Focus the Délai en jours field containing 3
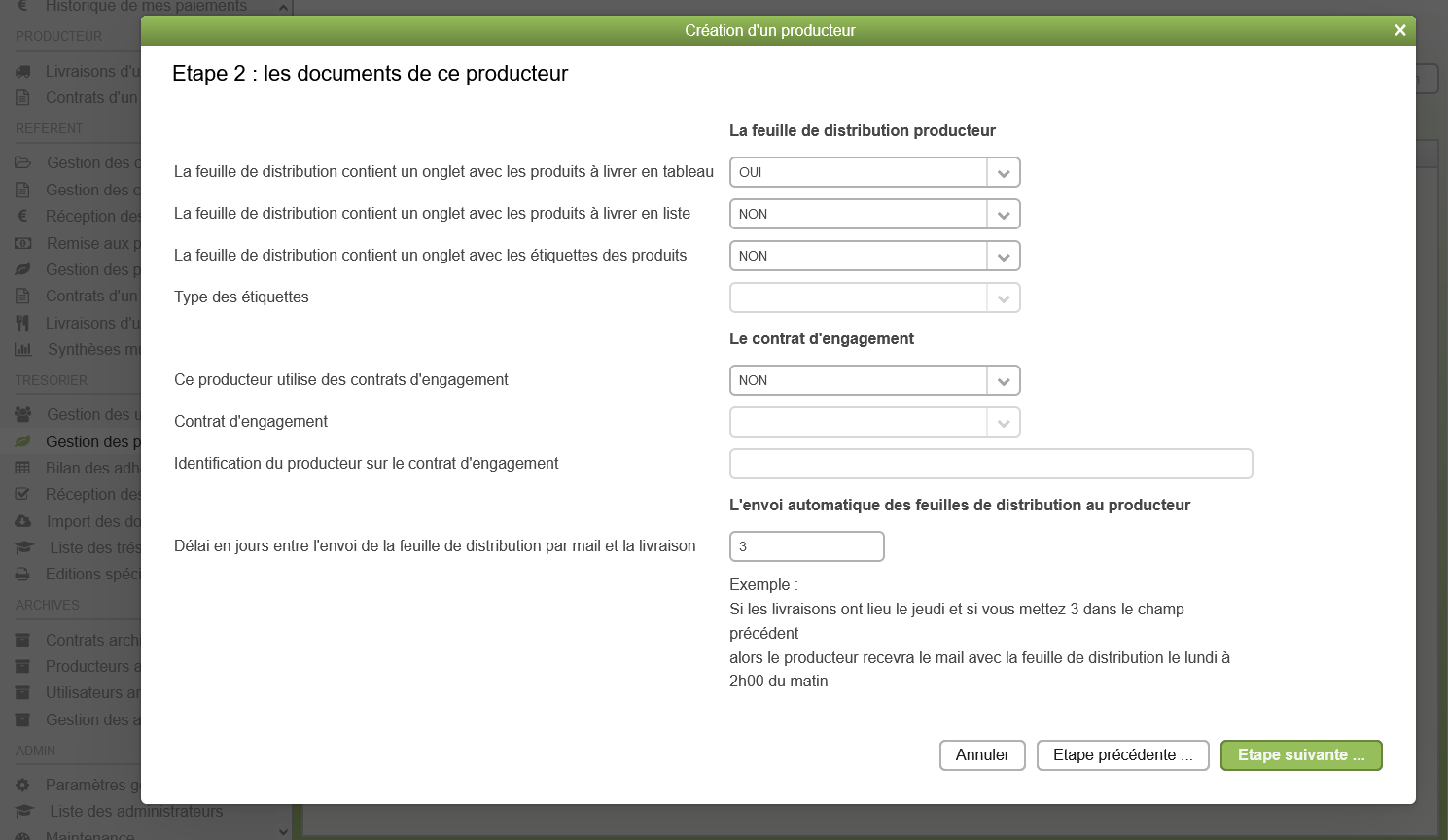1448x840 pixels. click(x=807, y=546)
